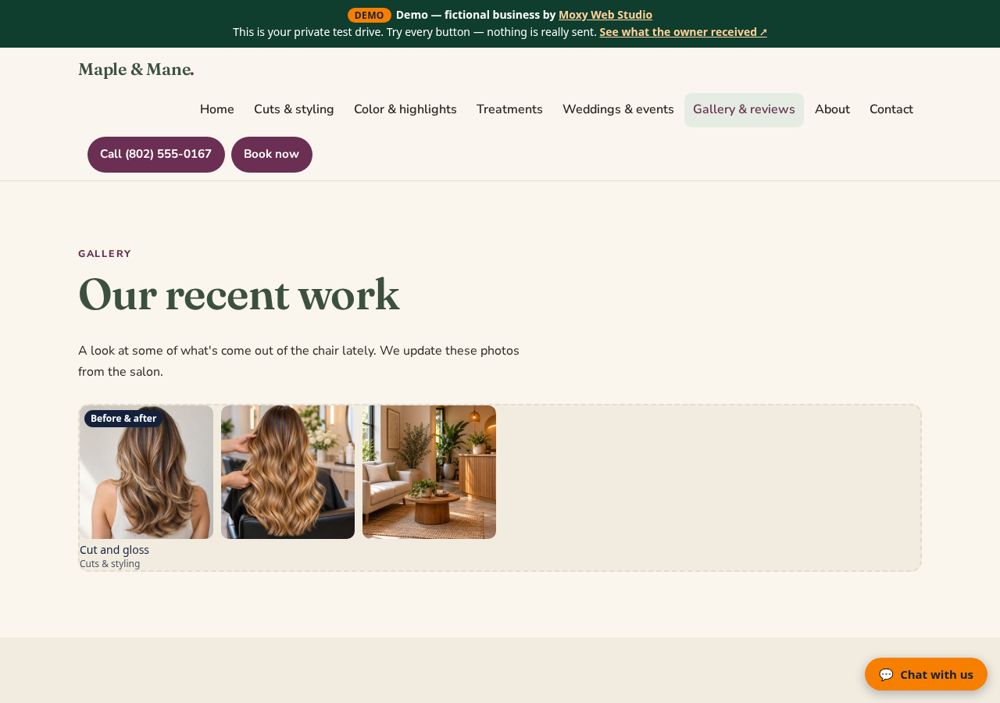Click Call (802) 555-0167 button
This screenshot has width=1000, height=703.
pos(156,154)
